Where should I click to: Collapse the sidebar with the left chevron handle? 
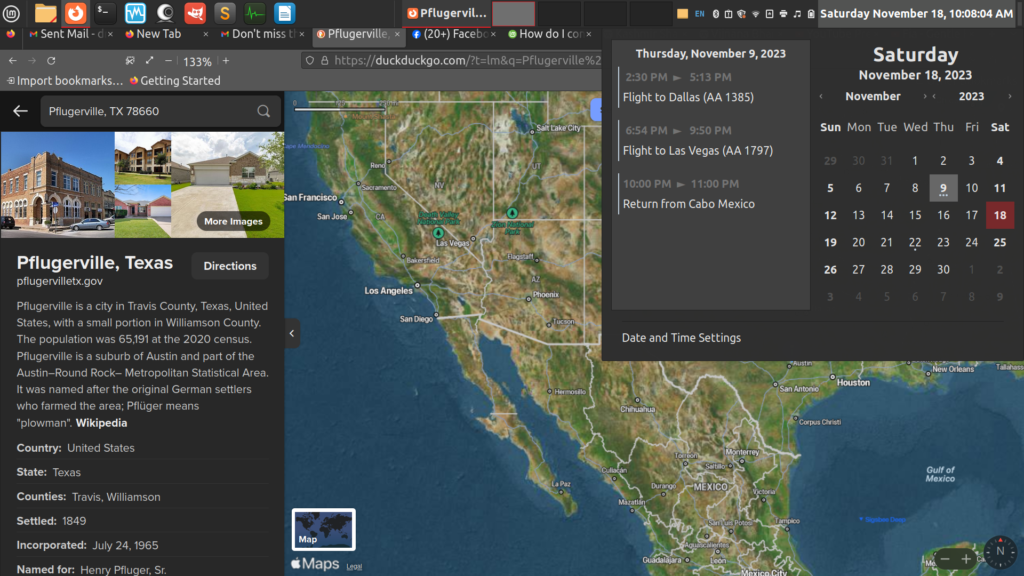292,333
